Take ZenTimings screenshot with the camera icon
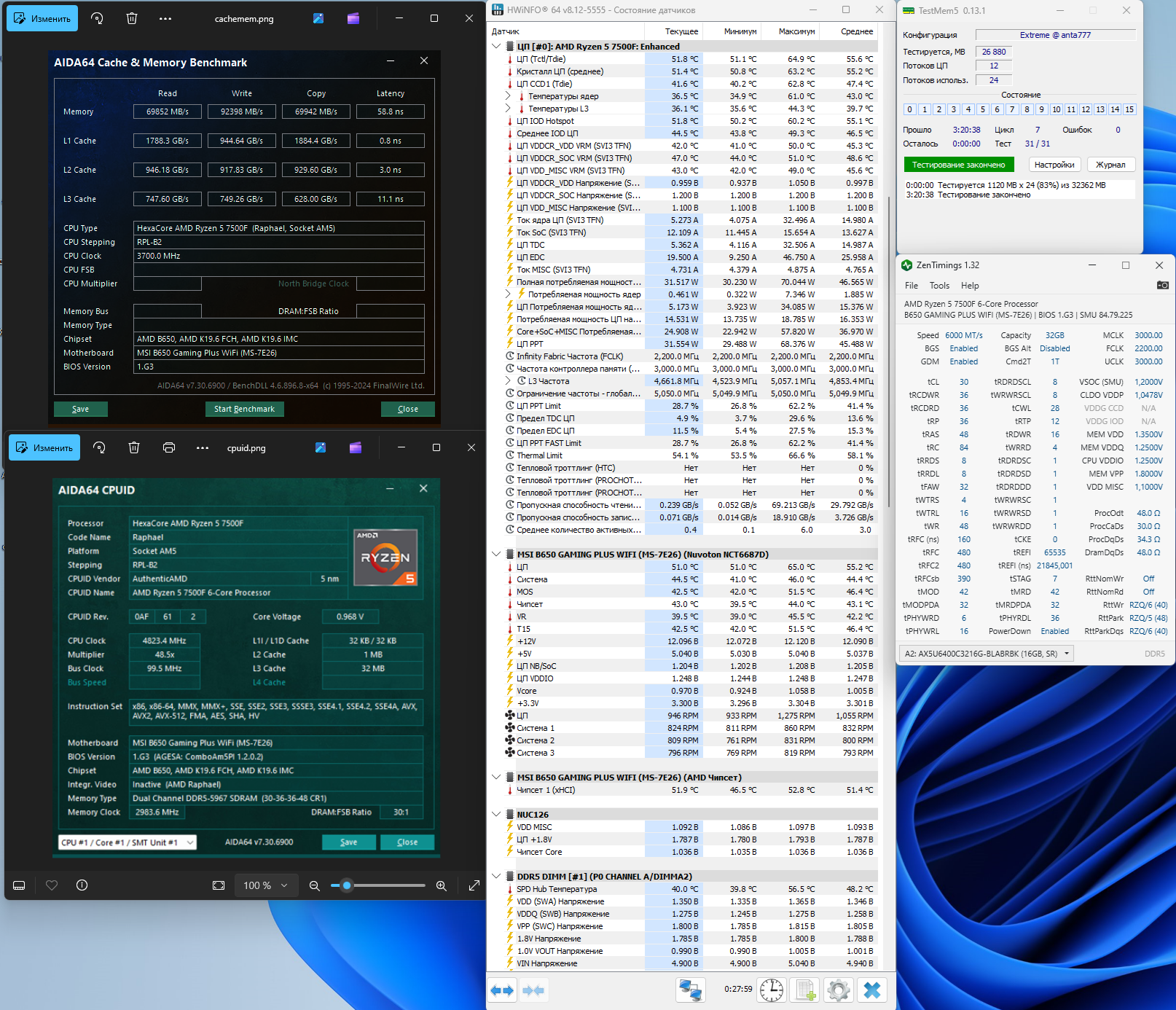Screen dimensions: 1176x1010 tap(1162, 285)
